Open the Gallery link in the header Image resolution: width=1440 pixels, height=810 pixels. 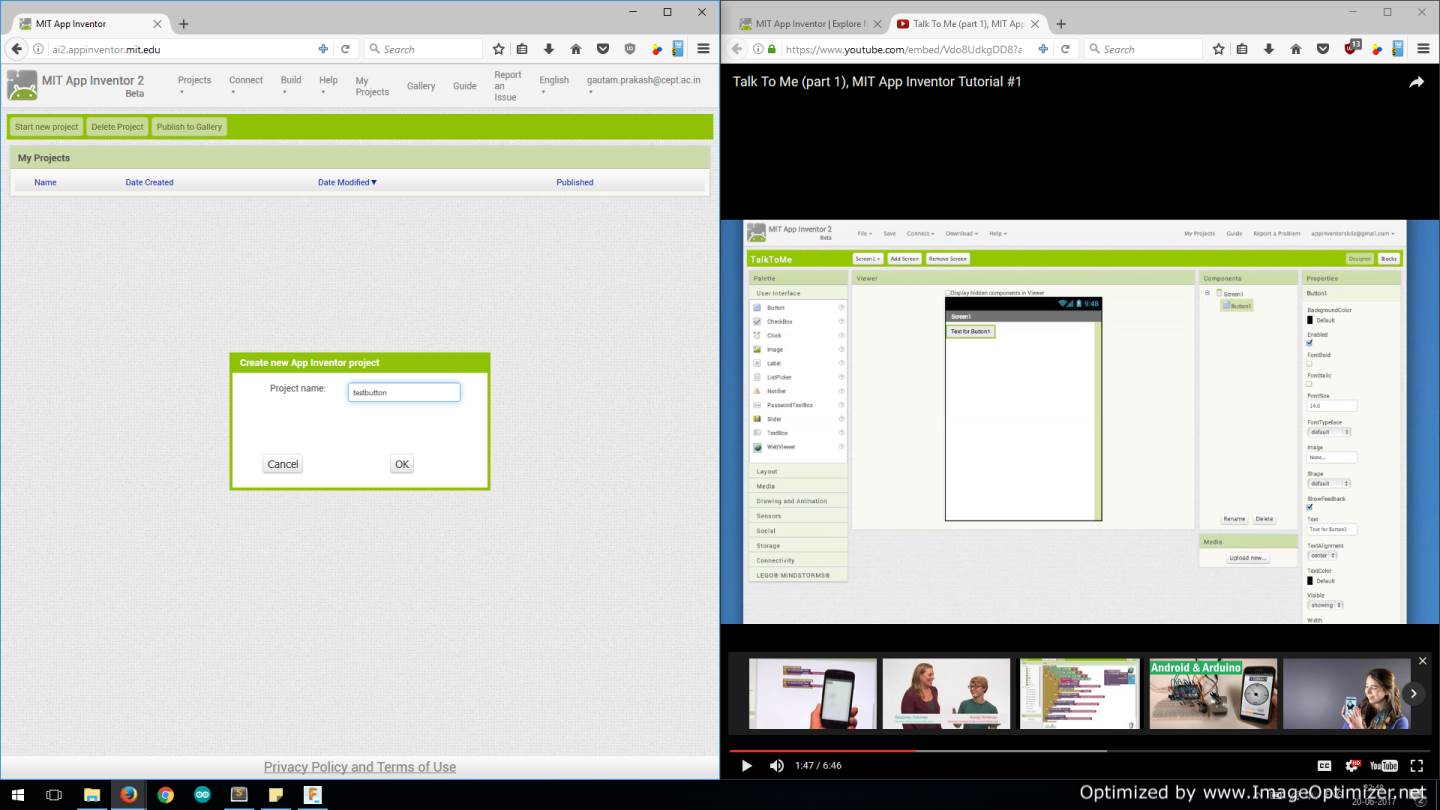tap(421, 86)
